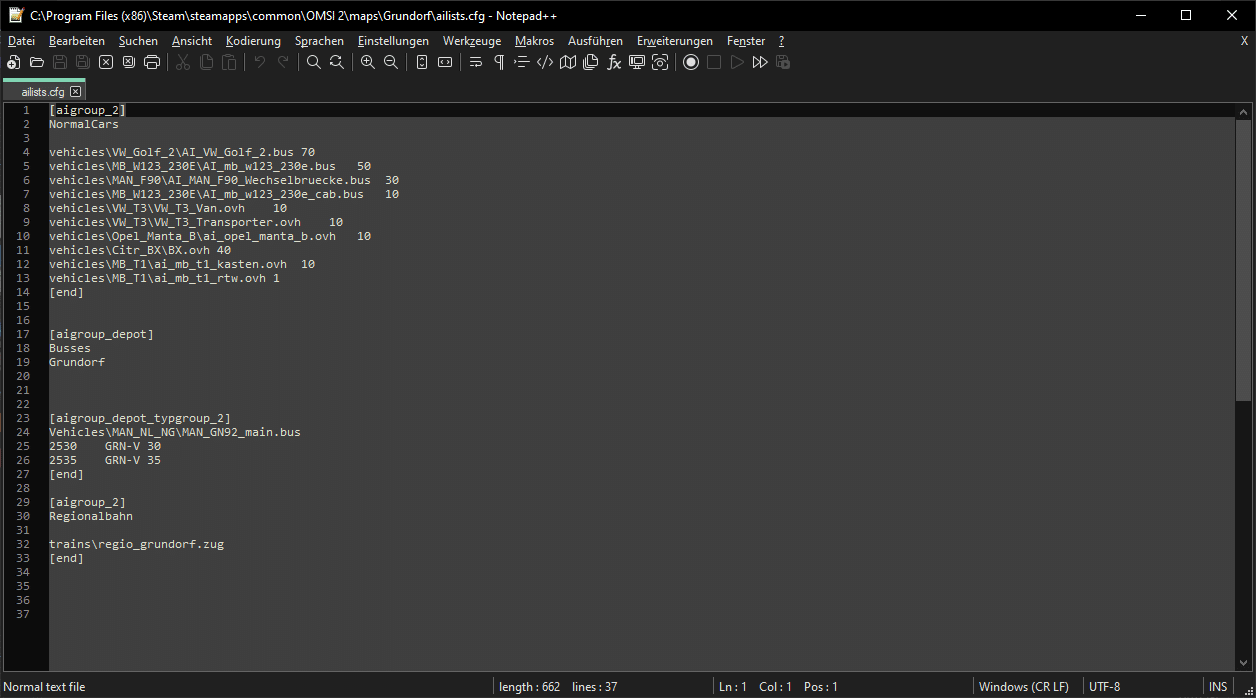The width and height of the screenshot is (1256, 698).
Task: Toggle INS overwrite mode in status bar
Action: (x=1218, y=687)
